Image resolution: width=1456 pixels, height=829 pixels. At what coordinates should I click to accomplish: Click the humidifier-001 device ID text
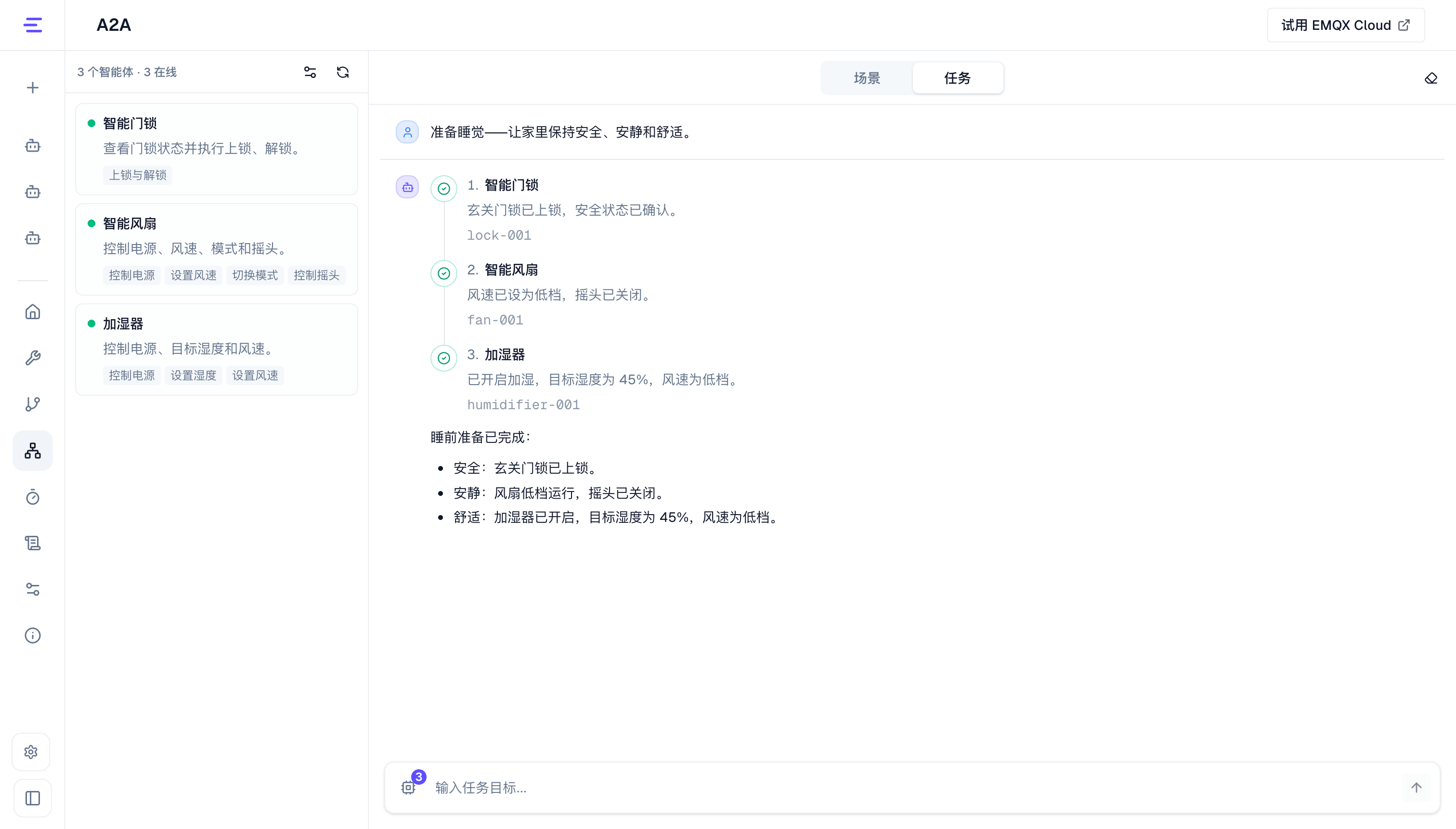coord(523,405)
